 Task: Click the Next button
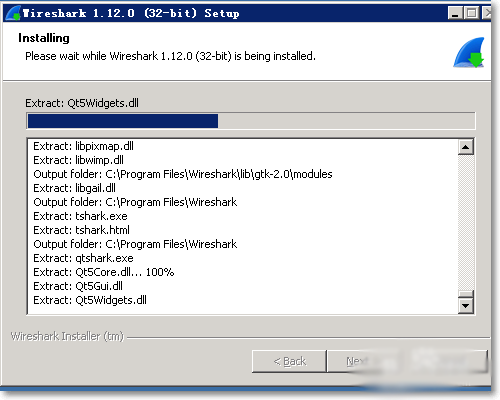[x=363, y=361]
